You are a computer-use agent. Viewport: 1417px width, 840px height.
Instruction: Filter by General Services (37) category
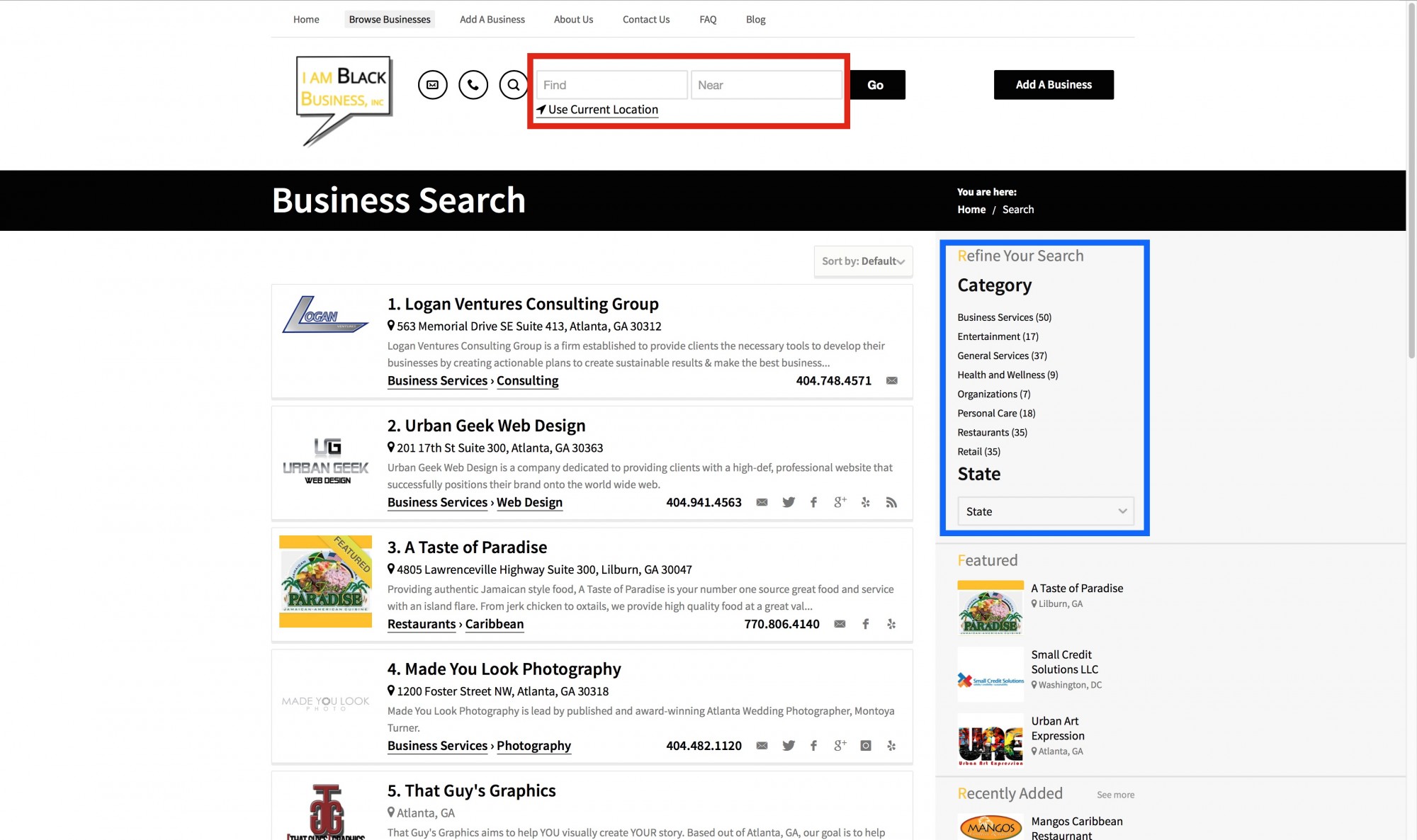click(1002, 356)
